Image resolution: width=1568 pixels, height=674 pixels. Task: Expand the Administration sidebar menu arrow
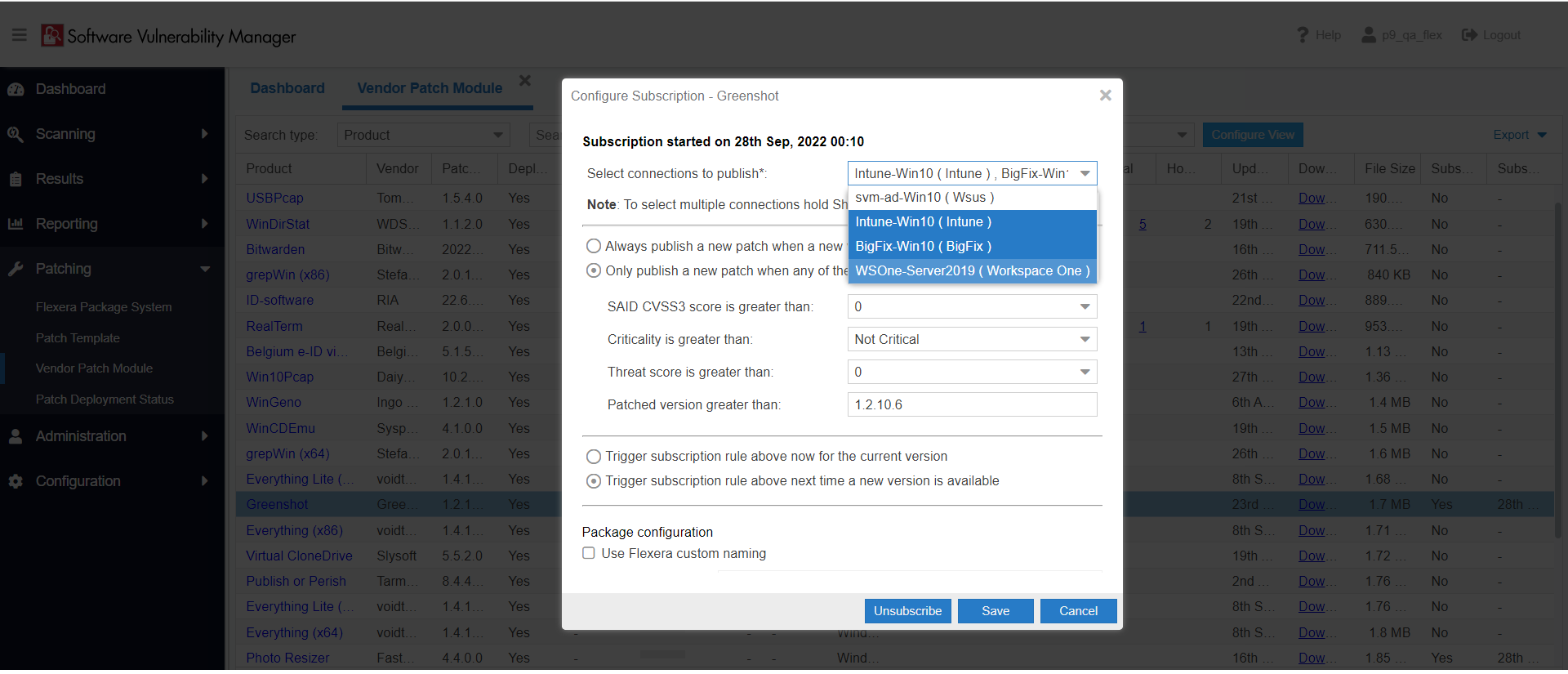(204, 436)
